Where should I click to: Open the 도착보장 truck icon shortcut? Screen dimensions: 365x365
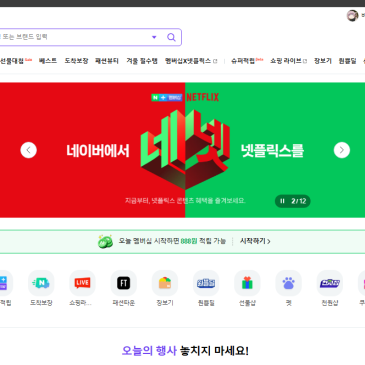point(41,283)
